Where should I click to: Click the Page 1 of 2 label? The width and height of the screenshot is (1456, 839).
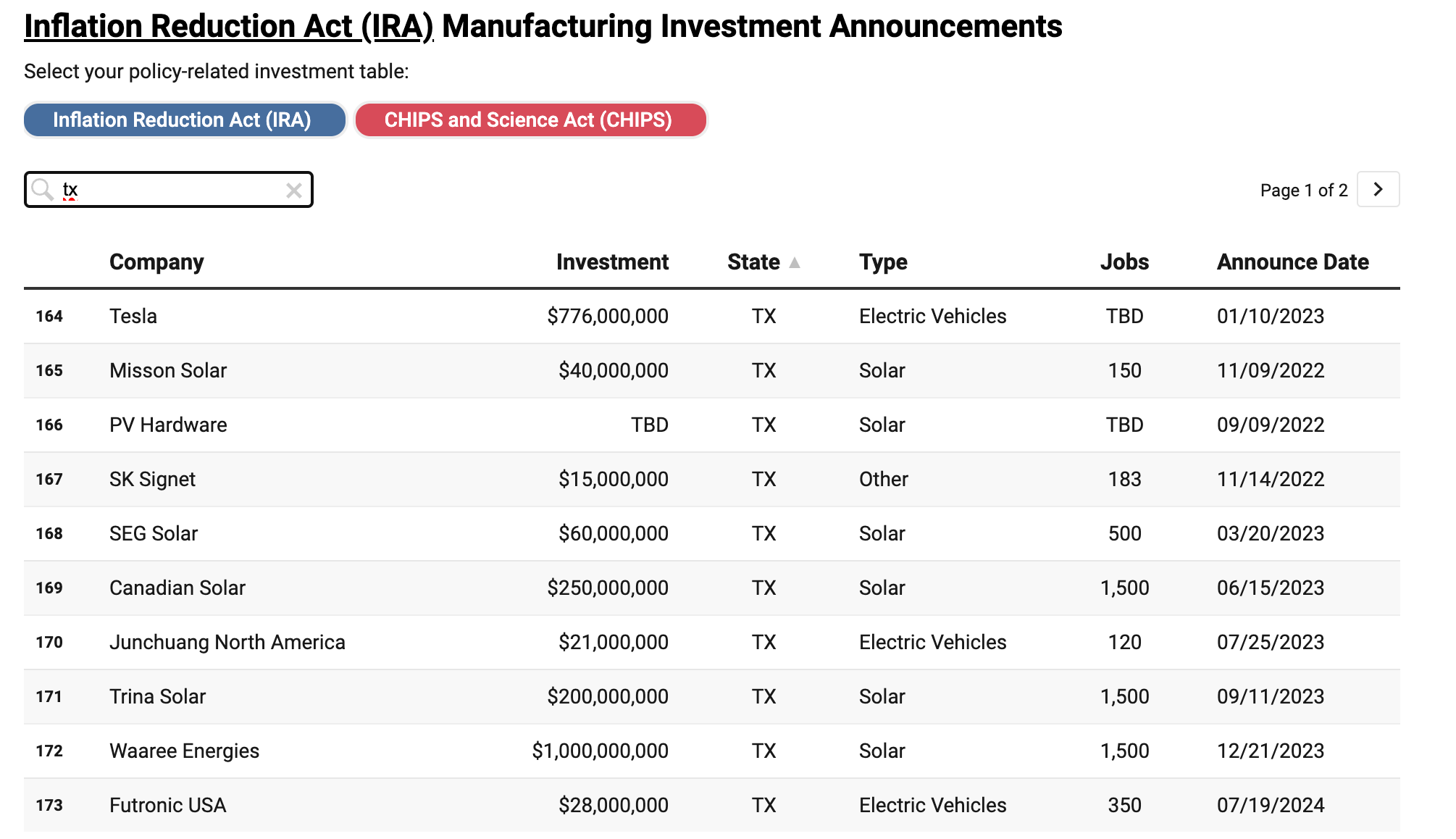1304,190
